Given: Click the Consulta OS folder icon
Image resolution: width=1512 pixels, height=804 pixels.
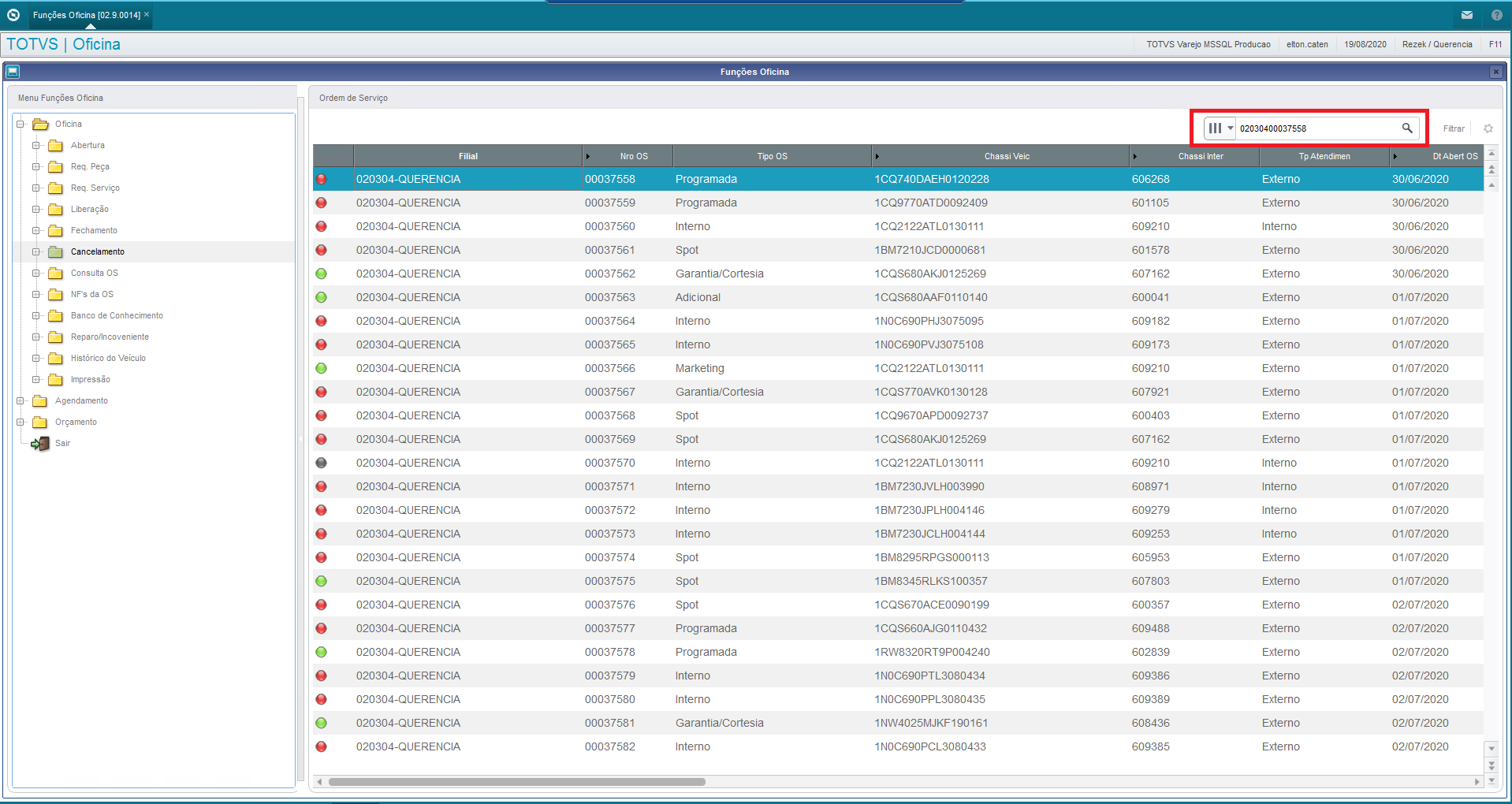Looking at the screenshot, I should pyautogui.click(x=56, y=273).
